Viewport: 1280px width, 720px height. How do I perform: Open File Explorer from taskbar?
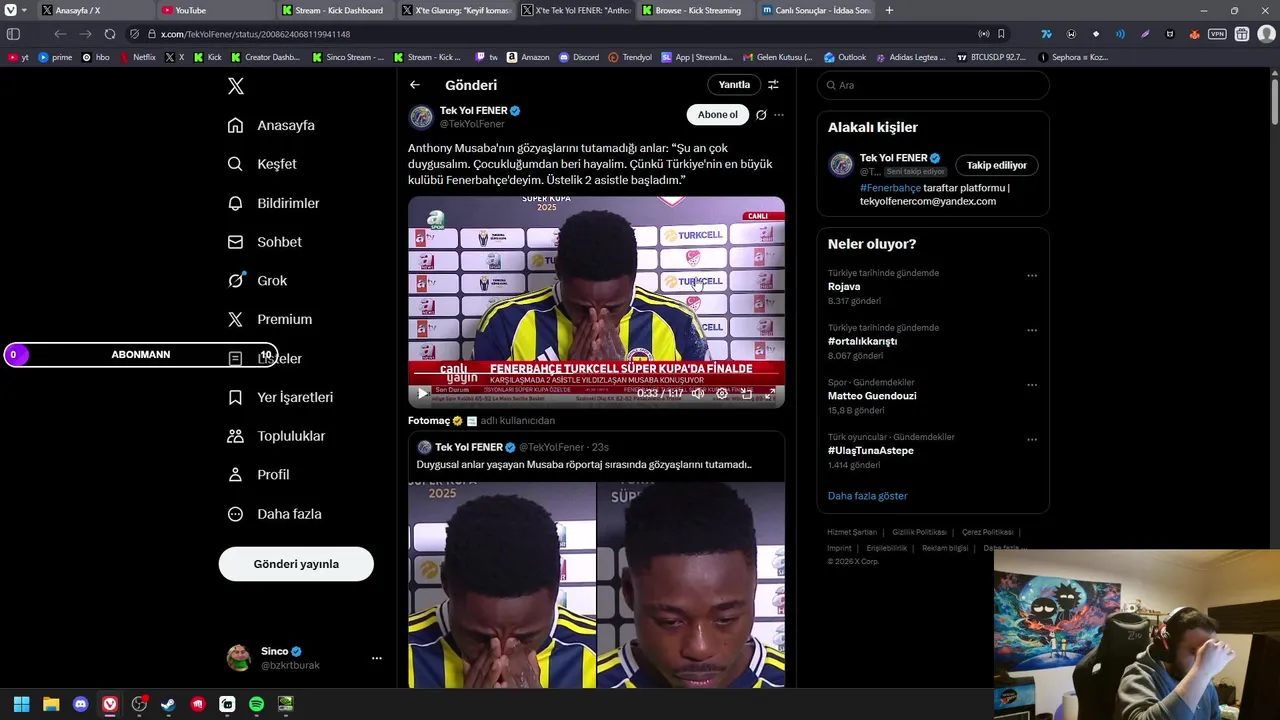51,704
